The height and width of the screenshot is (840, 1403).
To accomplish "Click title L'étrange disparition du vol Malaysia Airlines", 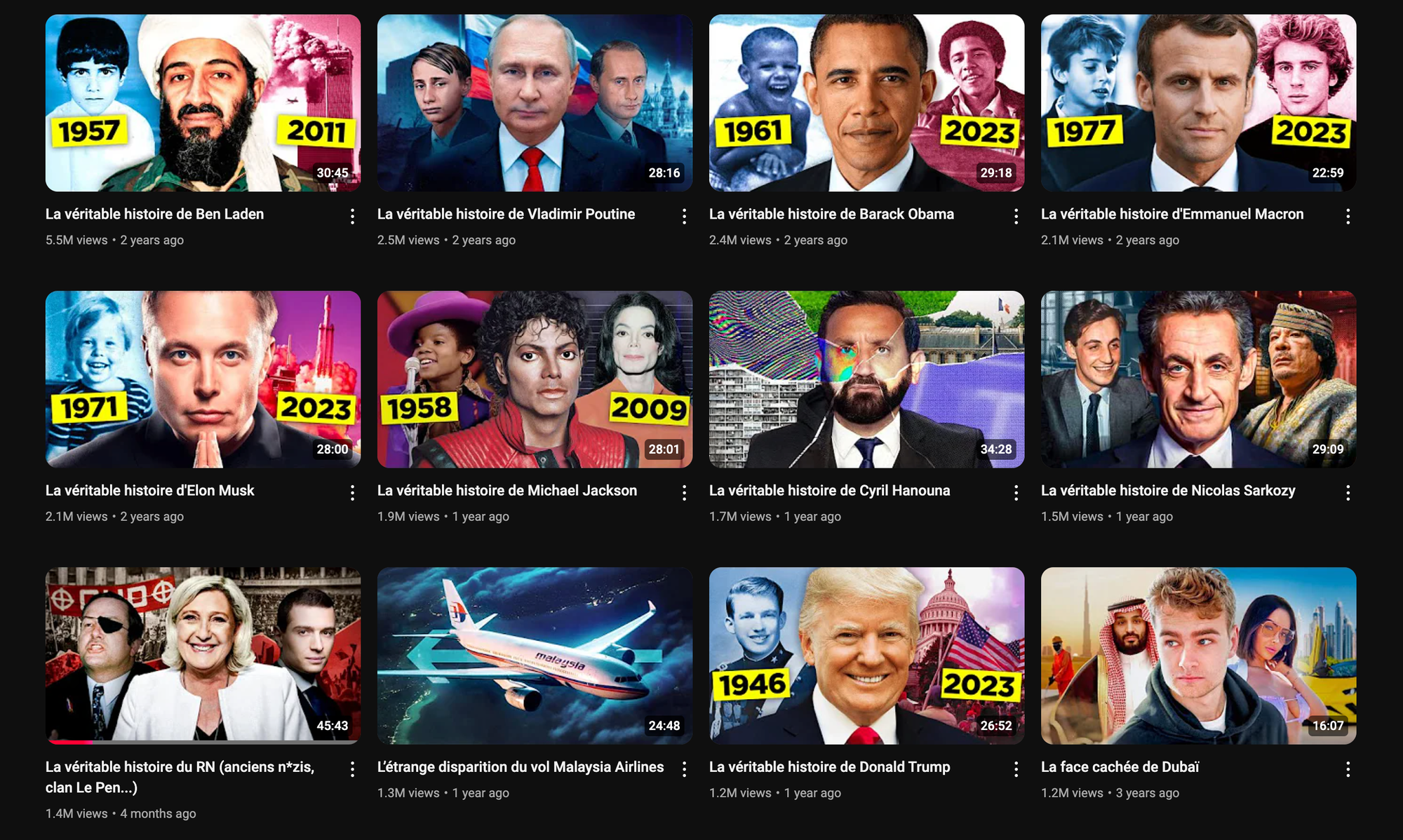I will [x=521, y=766].
